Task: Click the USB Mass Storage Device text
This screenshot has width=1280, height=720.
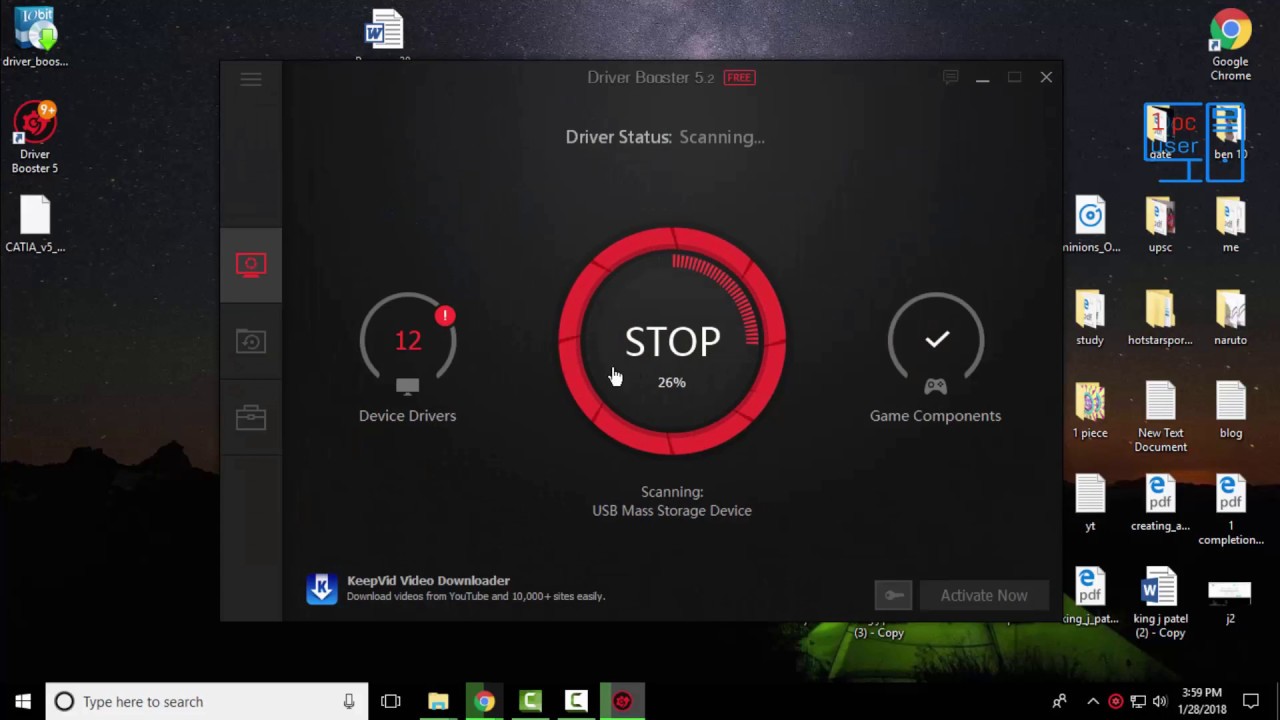Action: point(672,511)
